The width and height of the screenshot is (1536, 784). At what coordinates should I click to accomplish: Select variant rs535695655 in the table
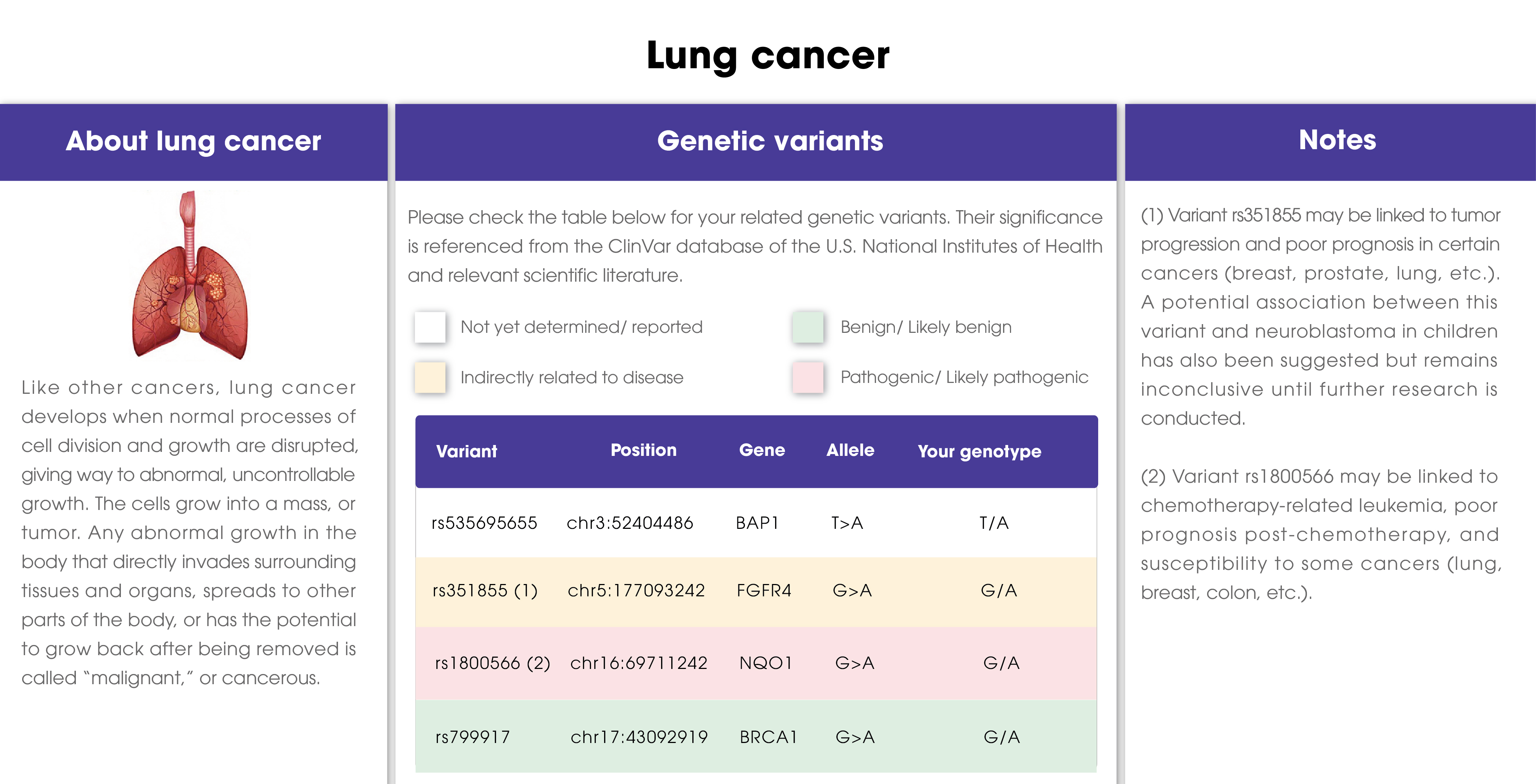tap(484, 523)
